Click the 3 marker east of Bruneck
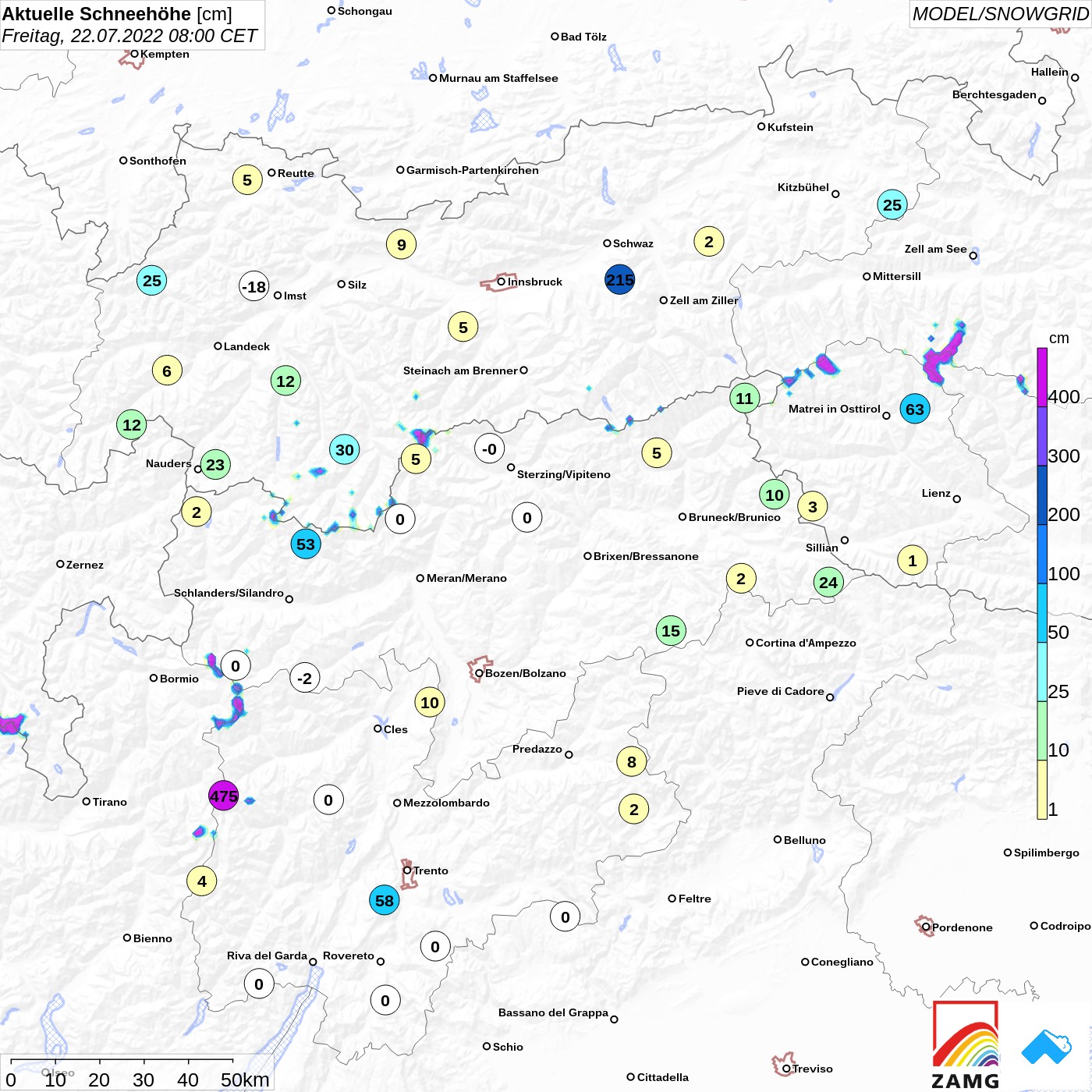 coord(813,507)
